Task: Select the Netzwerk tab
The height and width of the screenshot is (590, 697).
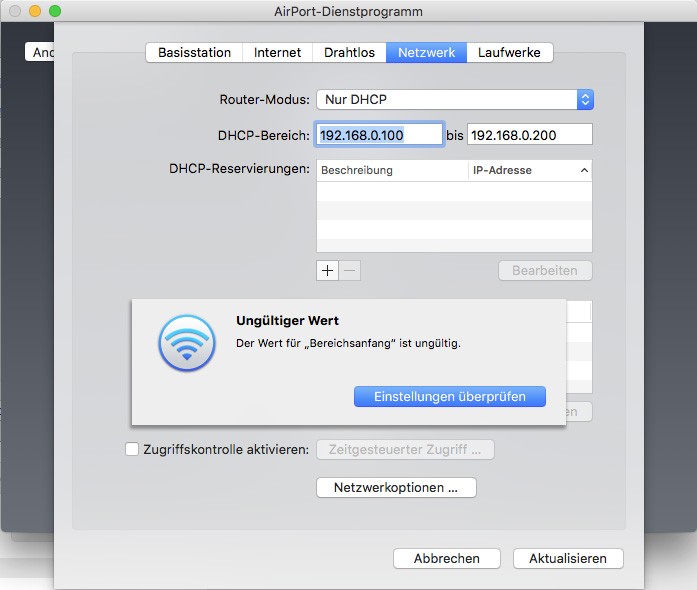Action: tap(426, 53)
